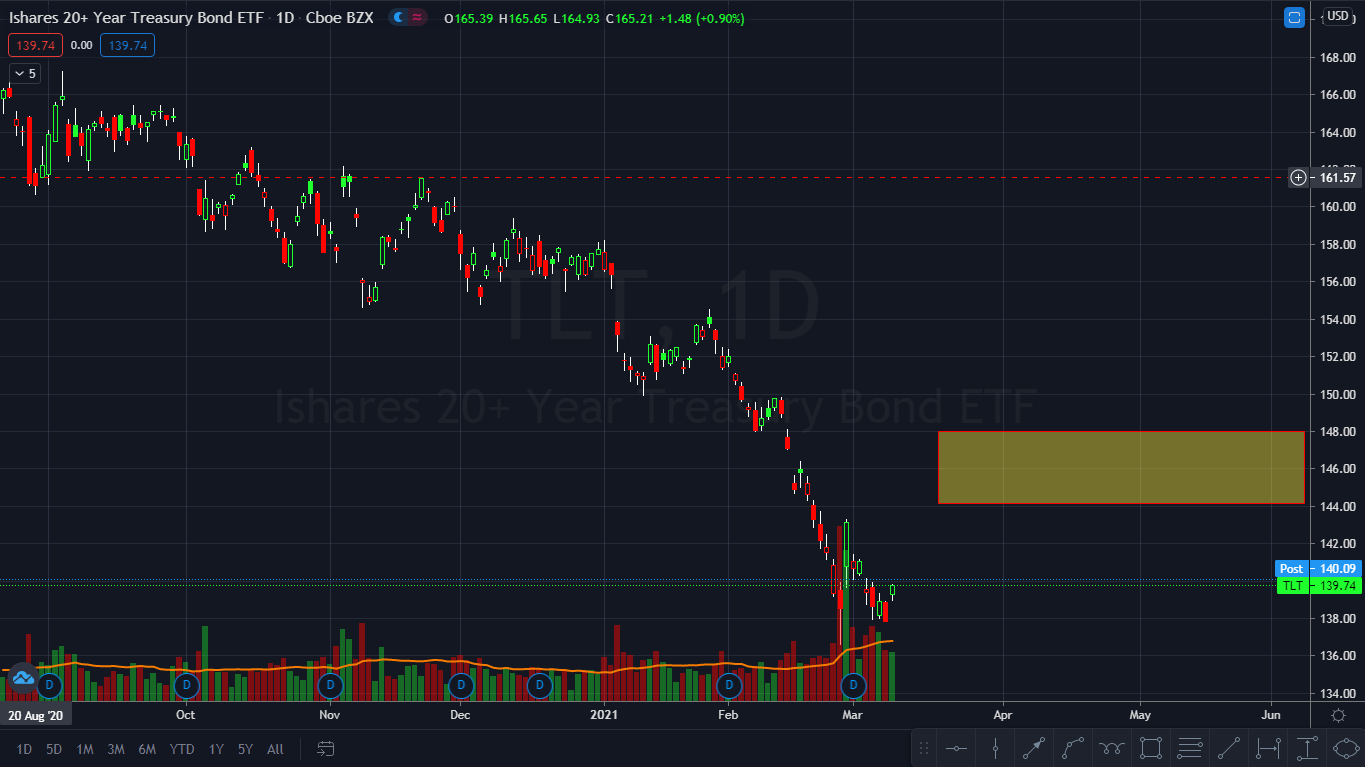Viewport: 1365px width, 767px height.
Task: Set time range to 1D
Action: pyautogui.click(x=24, y=749)
